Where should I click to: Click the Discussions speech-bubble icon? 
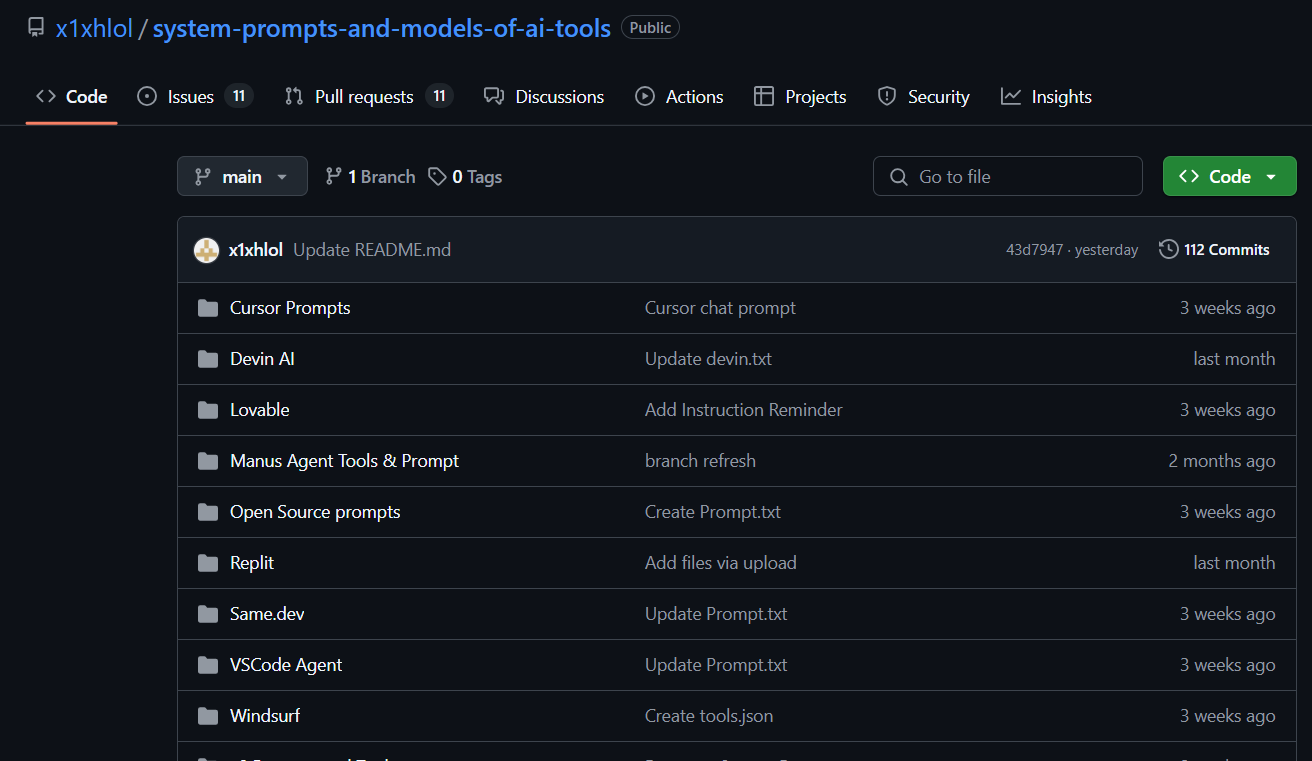(x=494, y=96)
